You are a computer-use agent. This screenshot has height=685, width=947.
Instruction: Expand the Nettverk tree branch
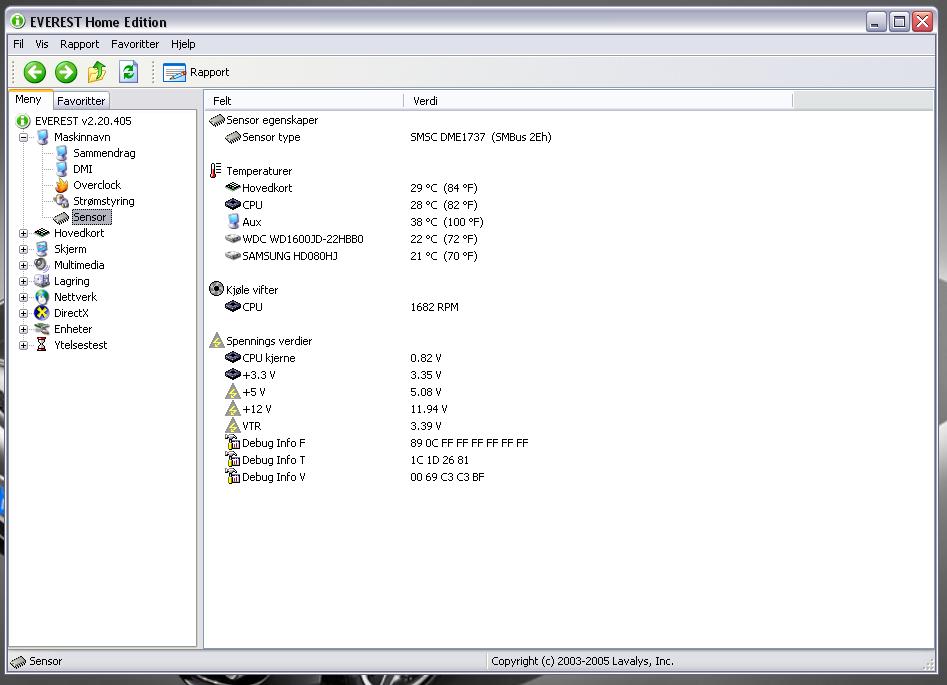pyautogui.click(x=23, y=297)
